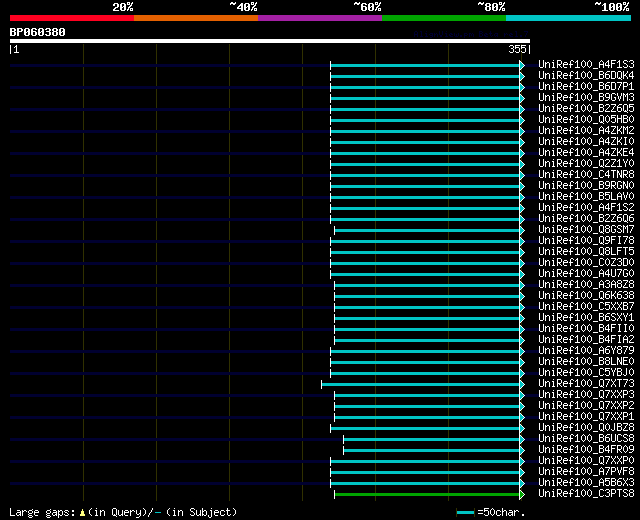The image size is (640, 520).
Task: Open the UniRef100_C3PTS8 label
Action: 586,494
